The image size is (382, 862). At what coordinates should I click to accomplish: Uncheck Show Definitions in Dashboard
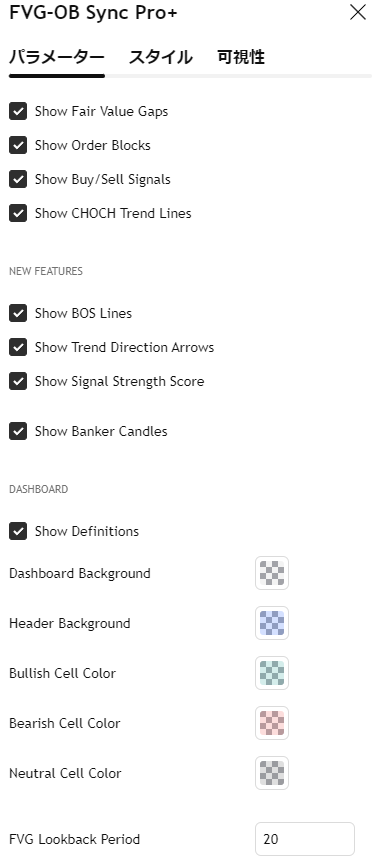[x=18, y=532]
